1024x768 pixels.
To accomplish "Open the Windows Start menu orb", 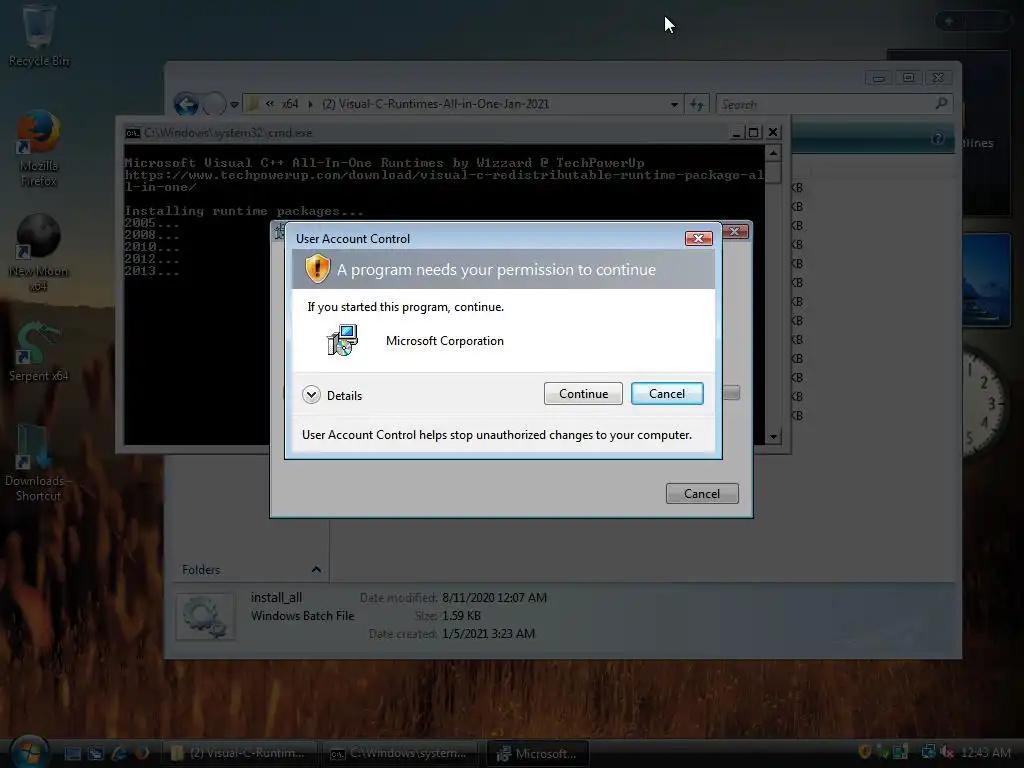I will click(29, 752).
